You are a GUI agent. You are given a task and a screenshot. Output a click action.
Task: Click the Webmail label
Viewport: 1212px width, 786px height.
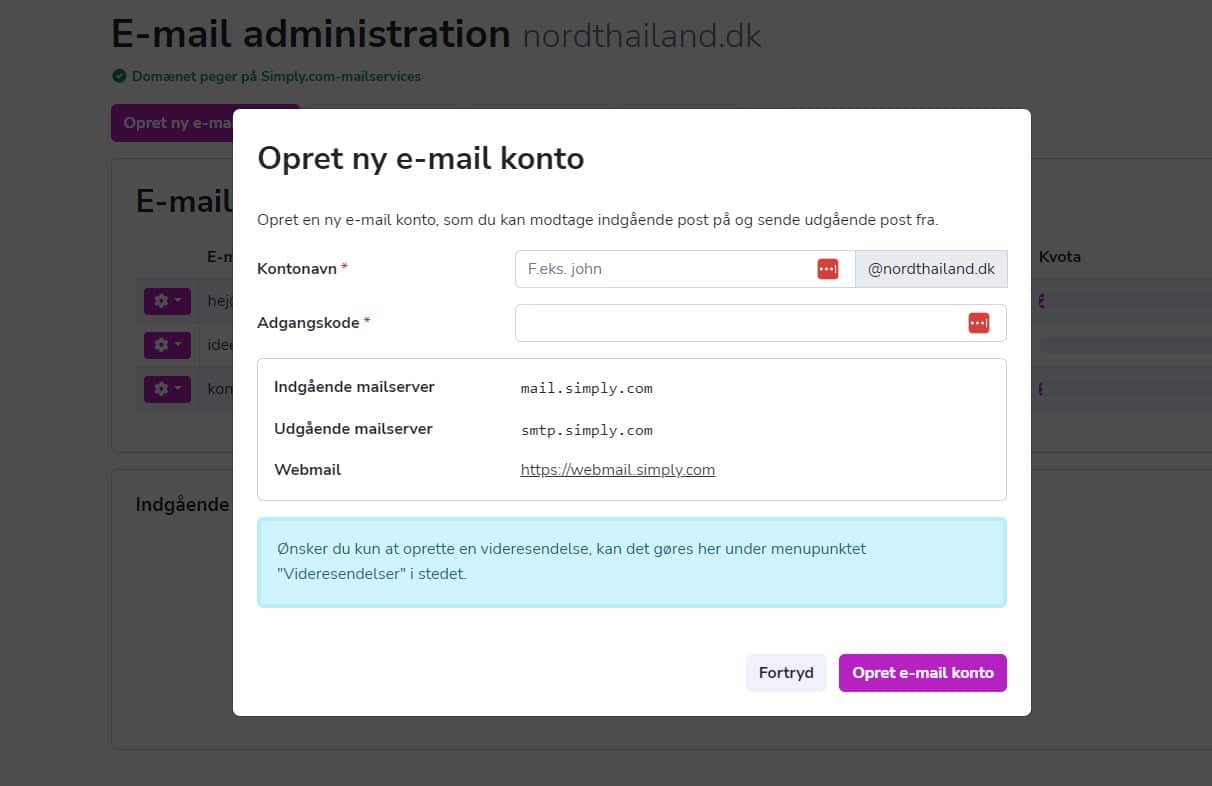tap(307, 470)
